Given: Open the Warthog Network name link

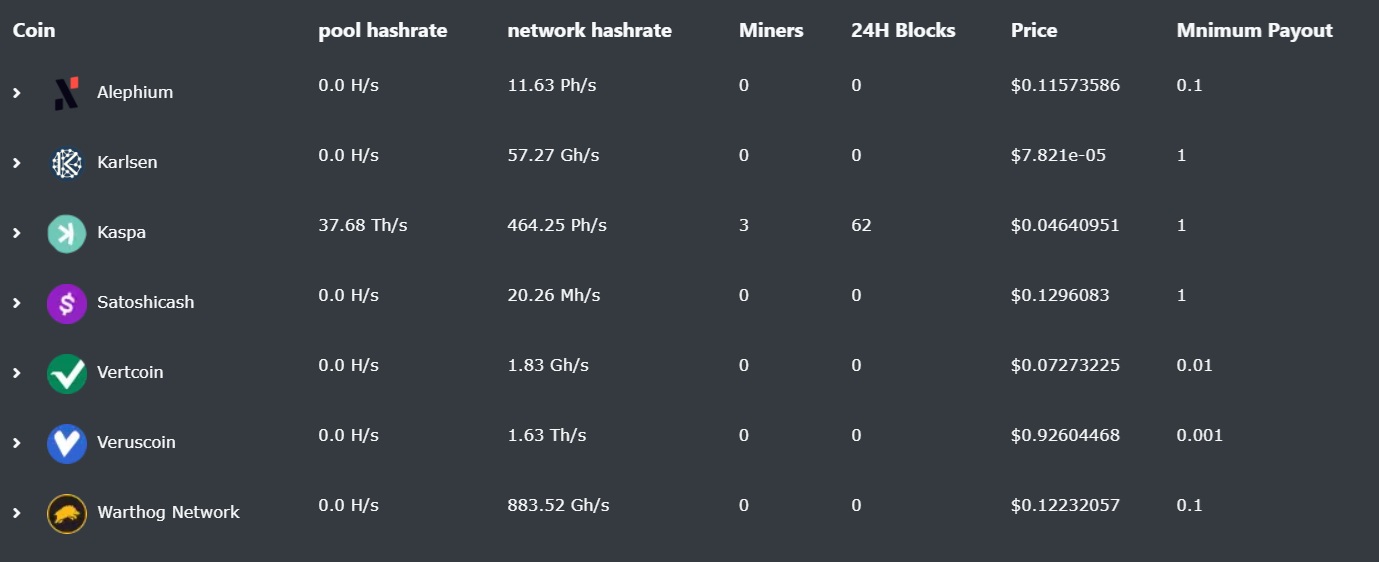Looking at the screenshot, I should [168, 512].
